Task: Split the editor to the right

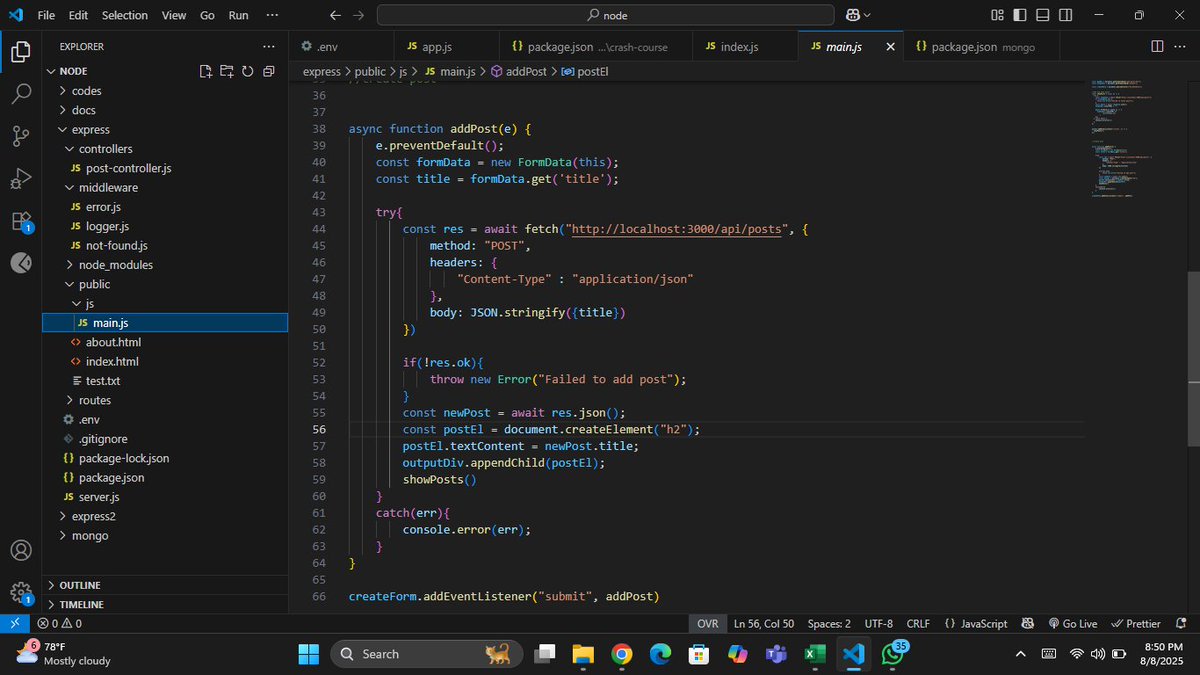Action: tap(1157, 46)
